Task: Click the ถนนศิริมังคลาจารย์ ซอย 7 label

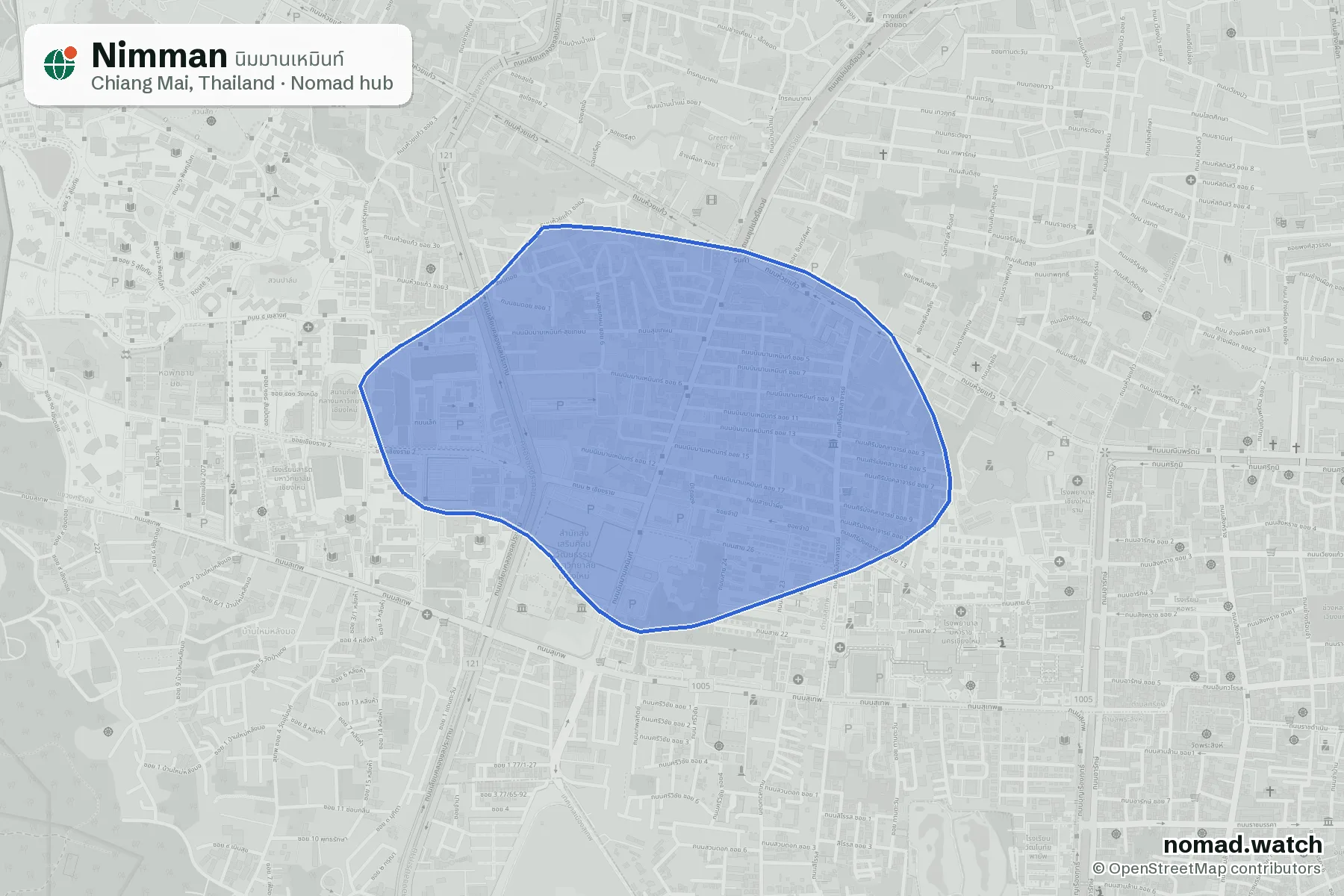Action: tap(898, 481)
